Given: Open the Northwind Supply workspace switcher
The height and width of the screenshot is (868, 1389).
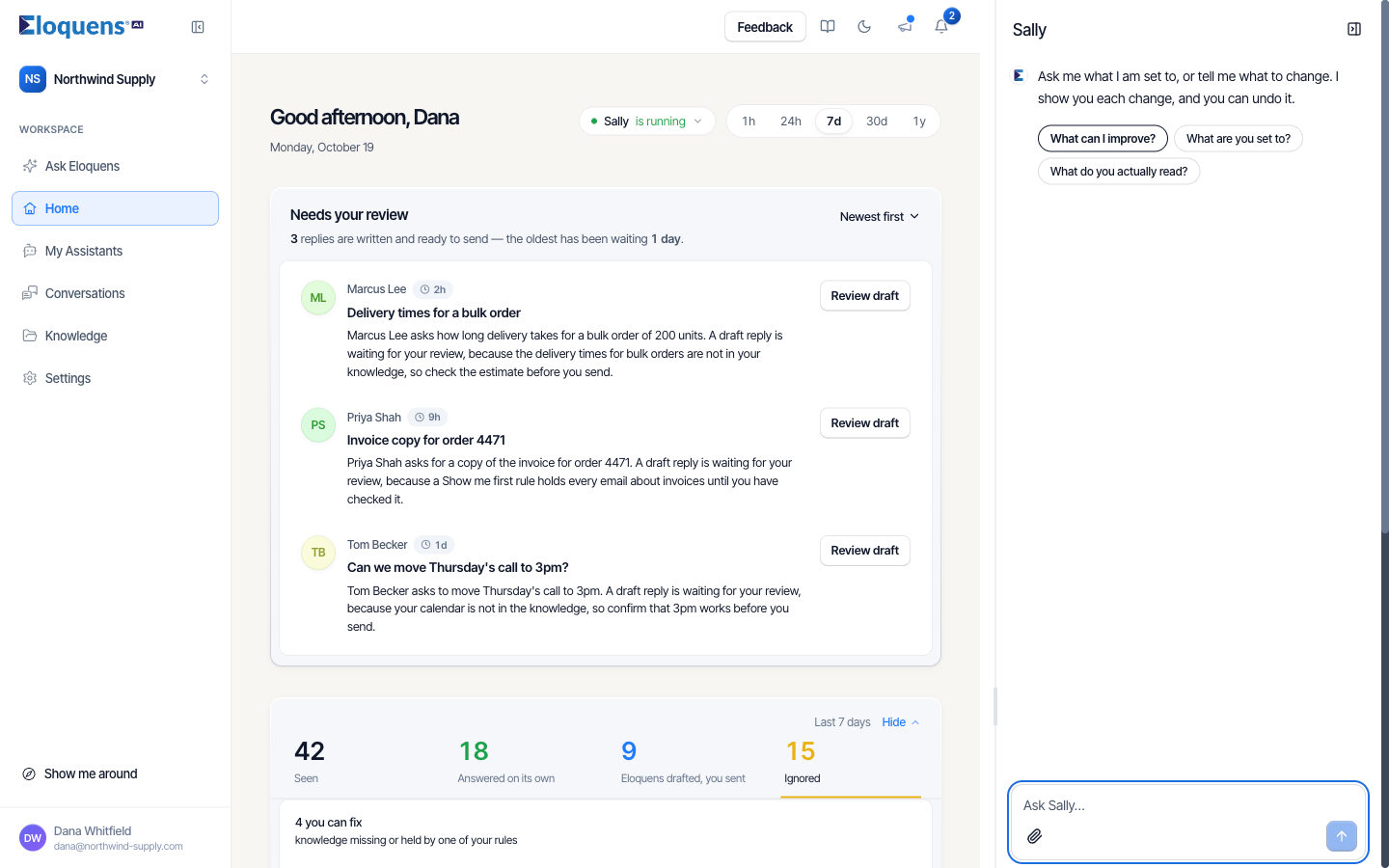Looking at the screenshot, I should point(116,79).
